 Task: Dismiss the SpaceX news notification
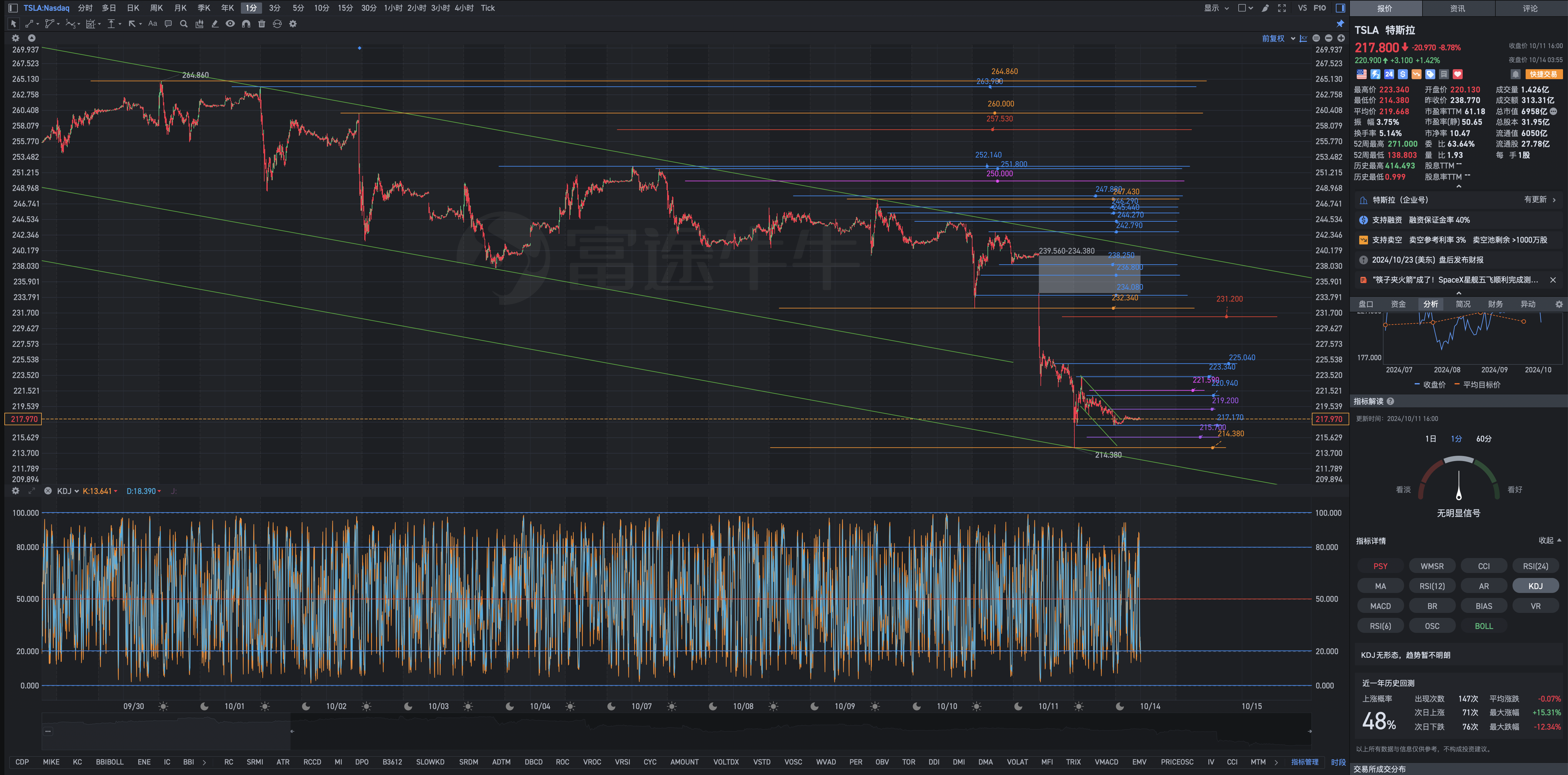[1553, 280]
